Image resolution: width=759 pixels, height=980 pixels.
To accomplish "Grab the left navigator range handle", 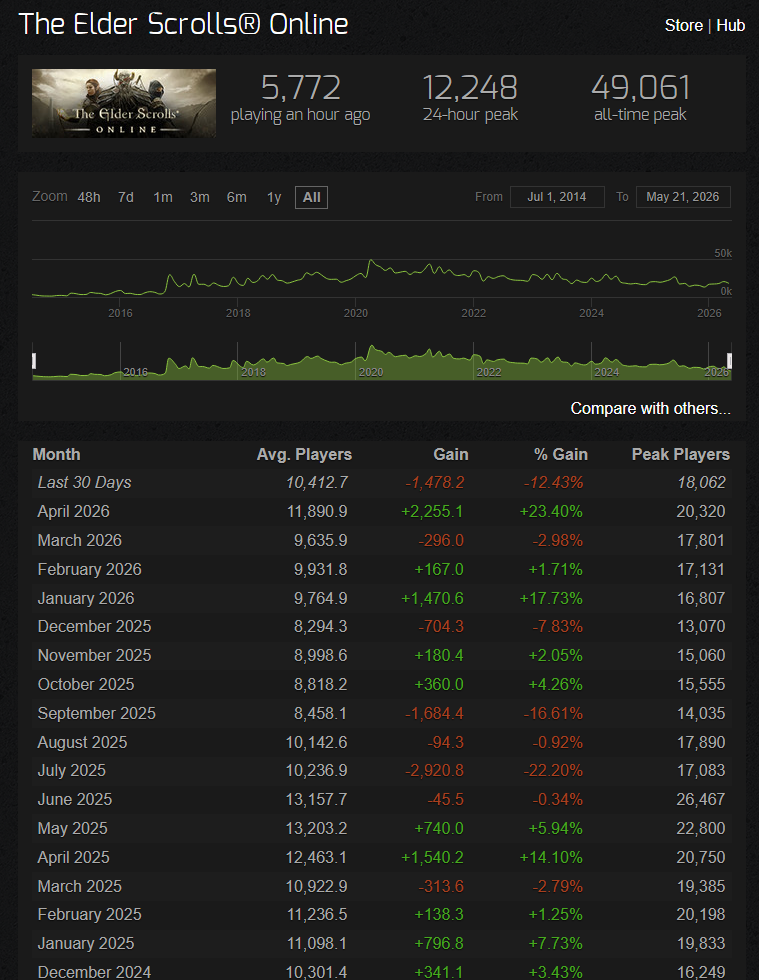I will pyautogui.click(x=34, y=361).
